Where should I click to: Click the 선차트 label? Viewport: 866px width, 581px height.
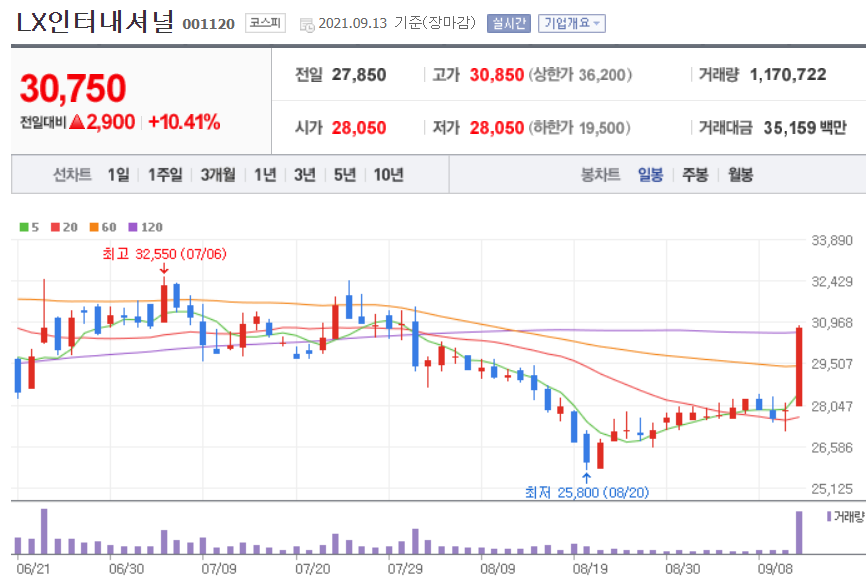(72, 175)
